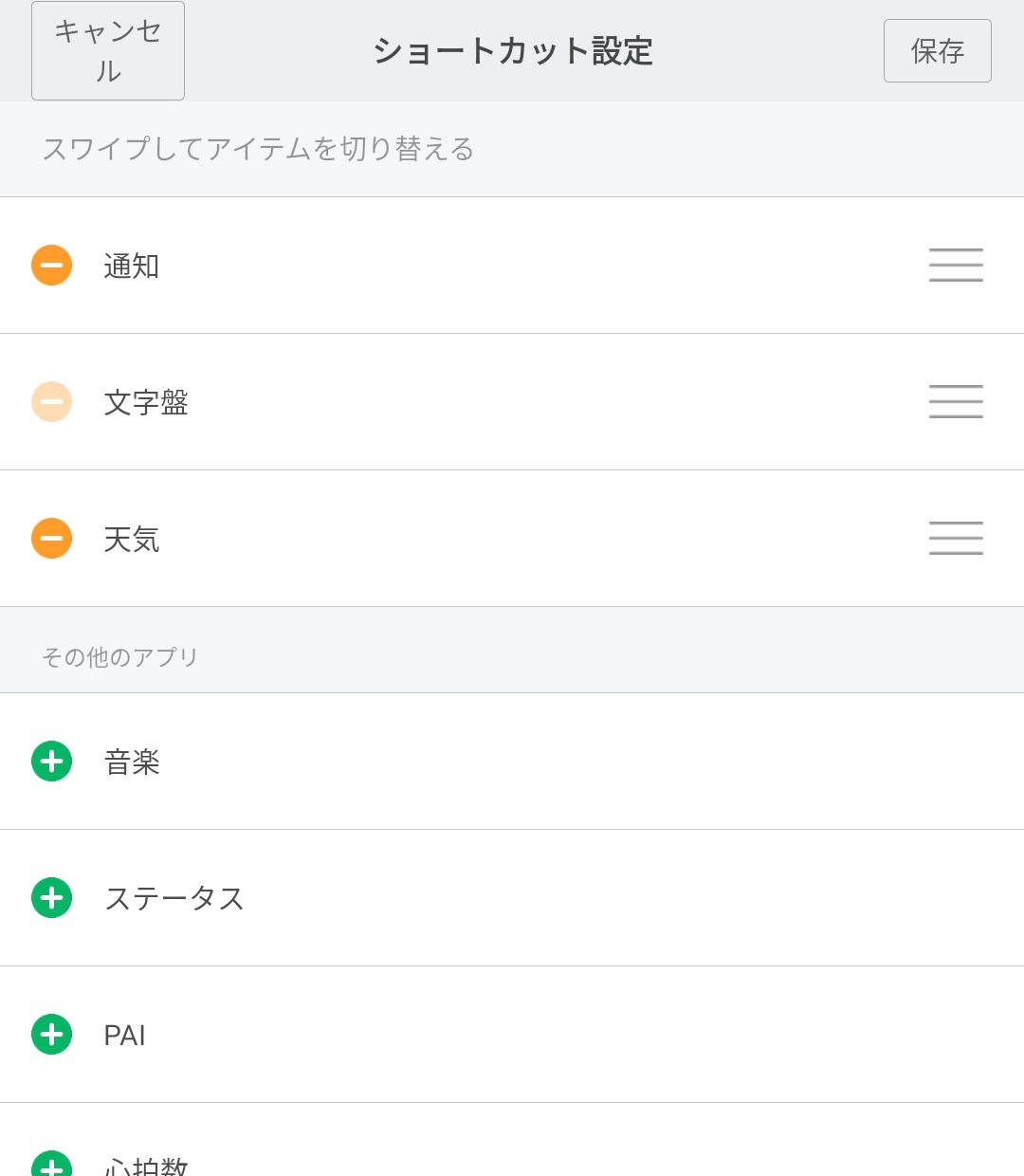Tap the faded minus icon beside 文字盤

(51, 402)
